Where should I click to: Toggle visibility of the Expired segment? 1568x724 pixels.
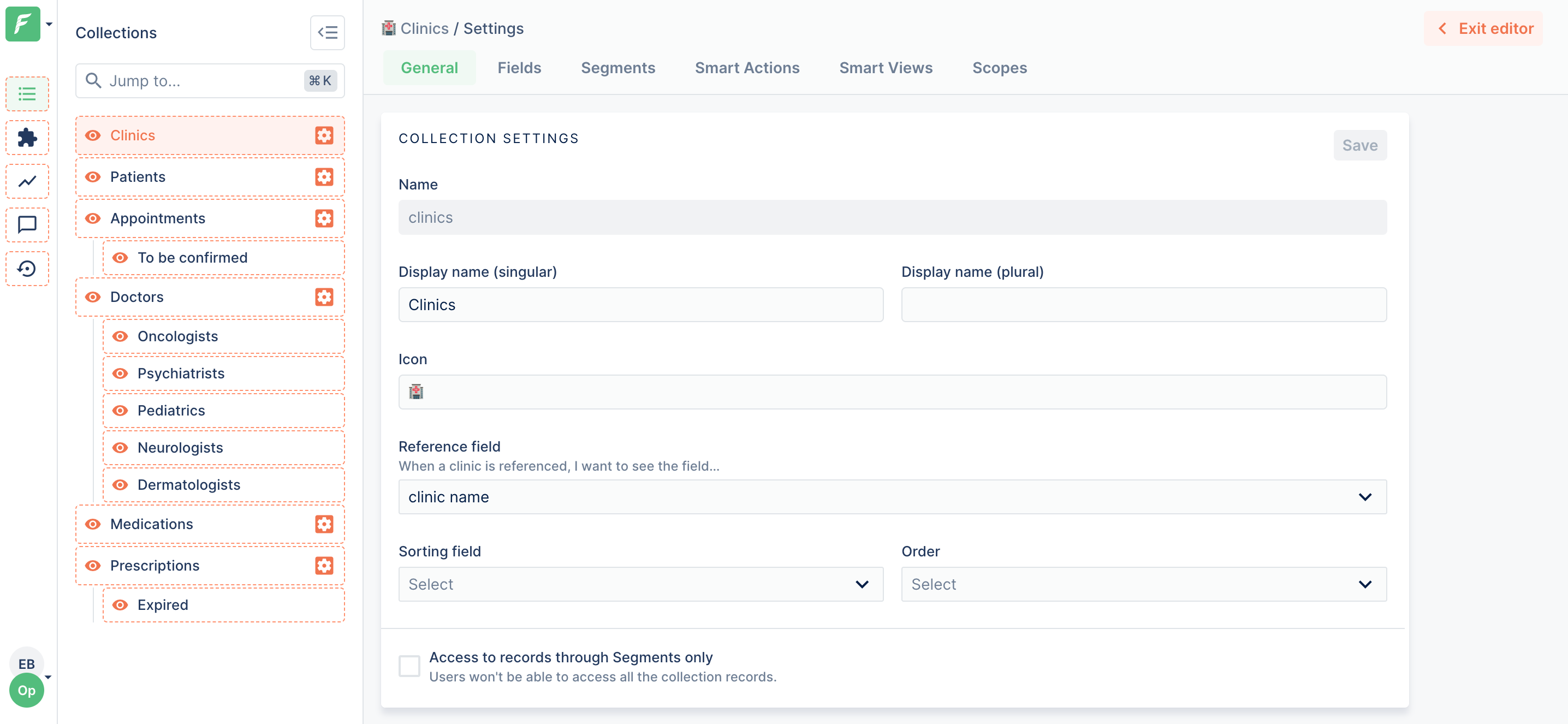(x=120, y=604)
